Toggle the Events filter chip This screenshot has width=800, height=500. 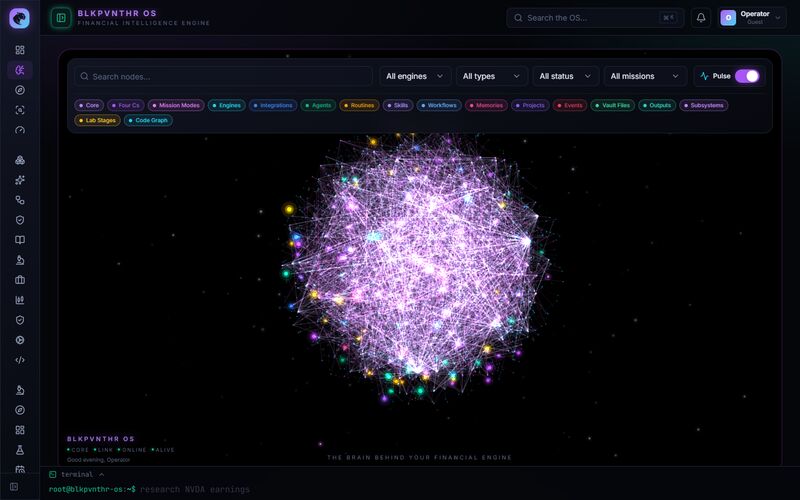tap(570, 106)
